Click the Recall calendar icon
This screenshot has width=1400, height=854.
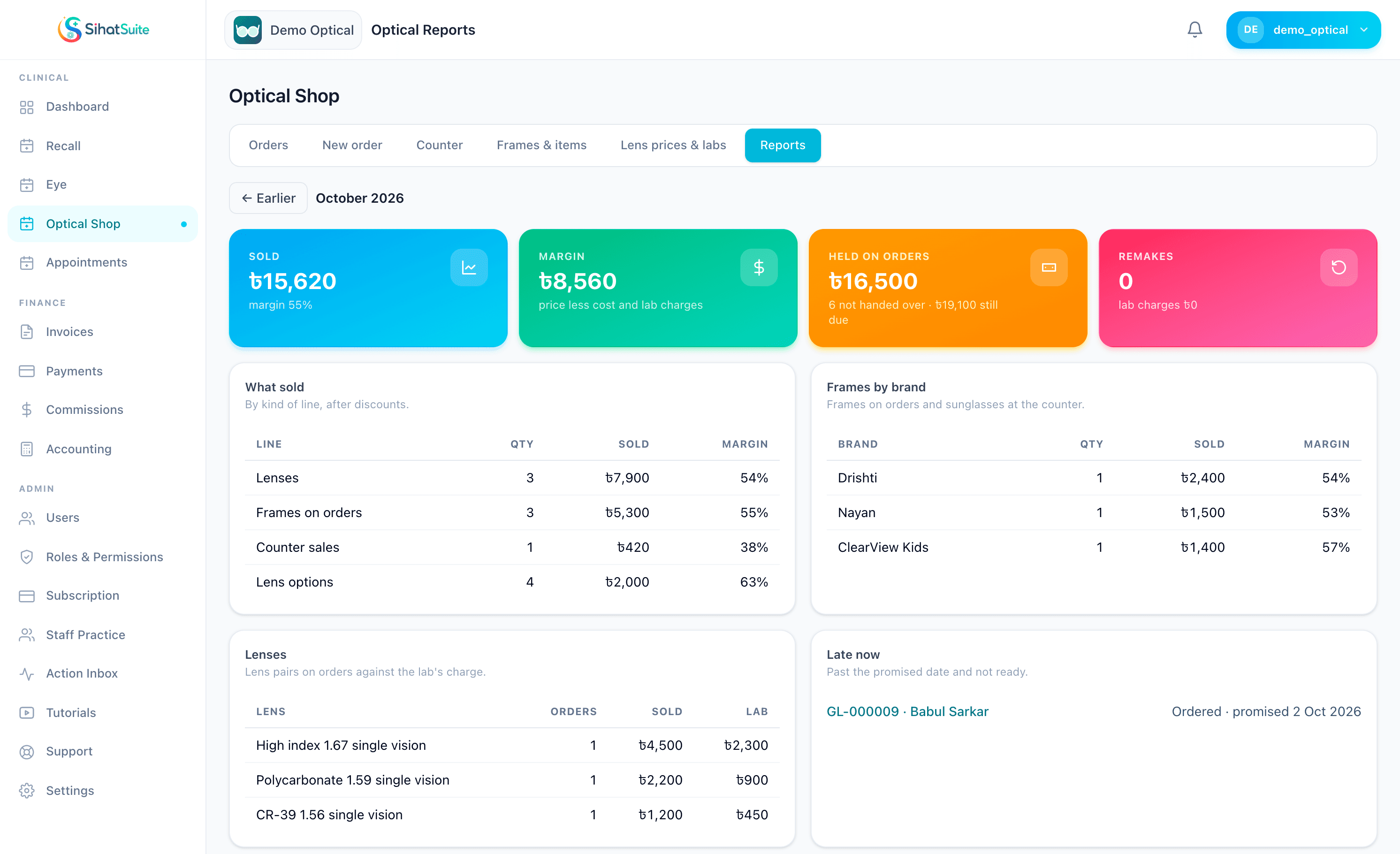point(27,146)
